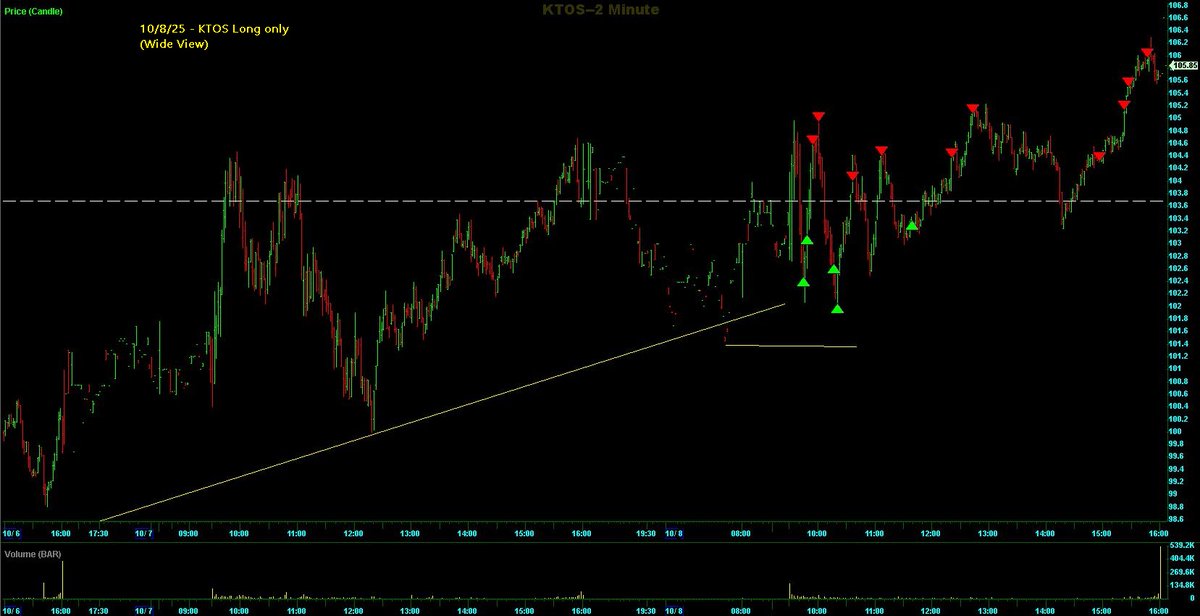Click the 101.4 price axis label
Screen dimensions: 1200x616
coord(1180,343)
